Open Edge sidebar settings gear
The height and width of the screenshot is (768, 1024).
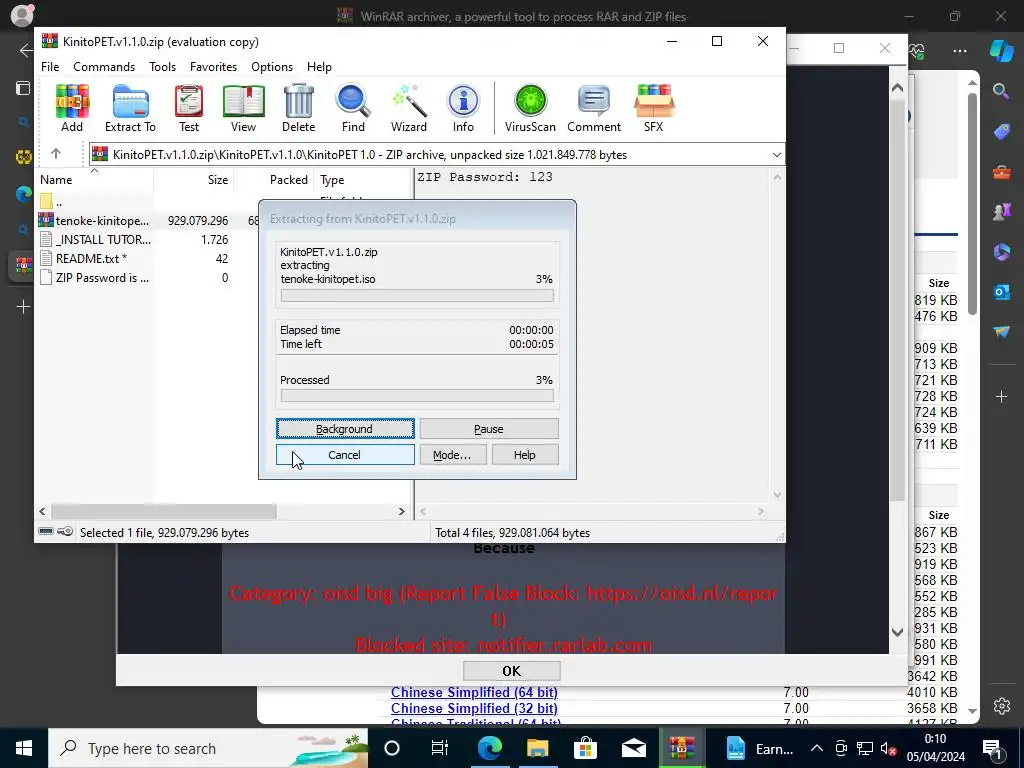[x=1001, y=706]
